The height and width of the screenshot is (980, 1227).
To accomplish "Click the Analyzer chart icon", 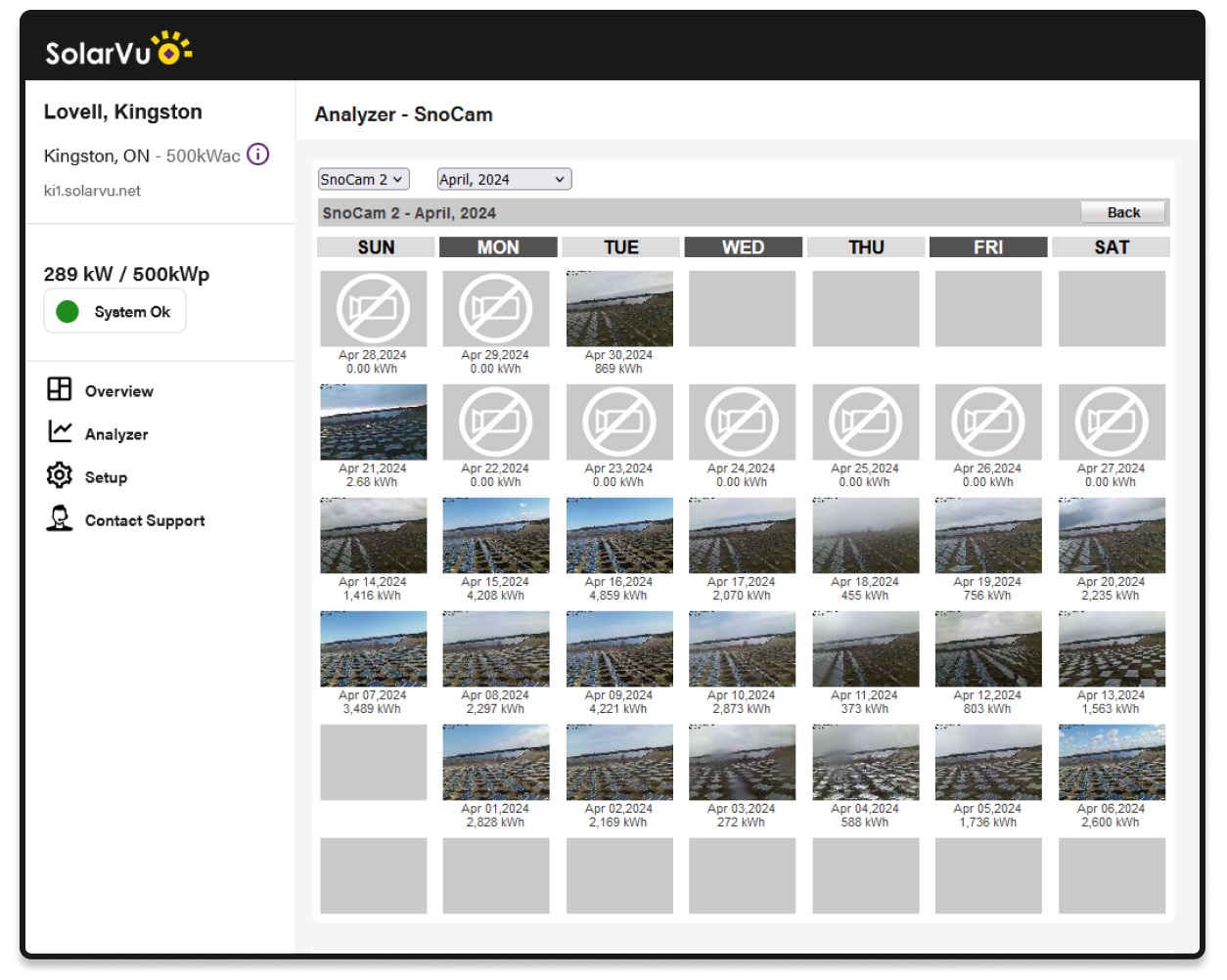I will click(60, 431).
